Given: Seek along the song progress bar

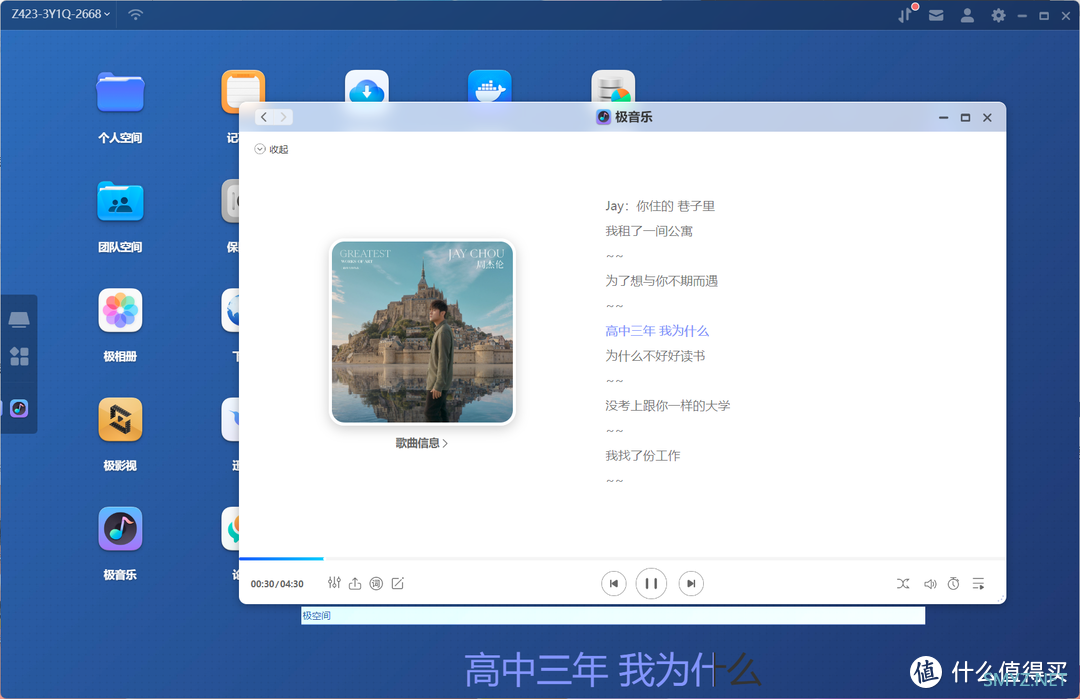Looking at the screenshot, I should point(622,559).
